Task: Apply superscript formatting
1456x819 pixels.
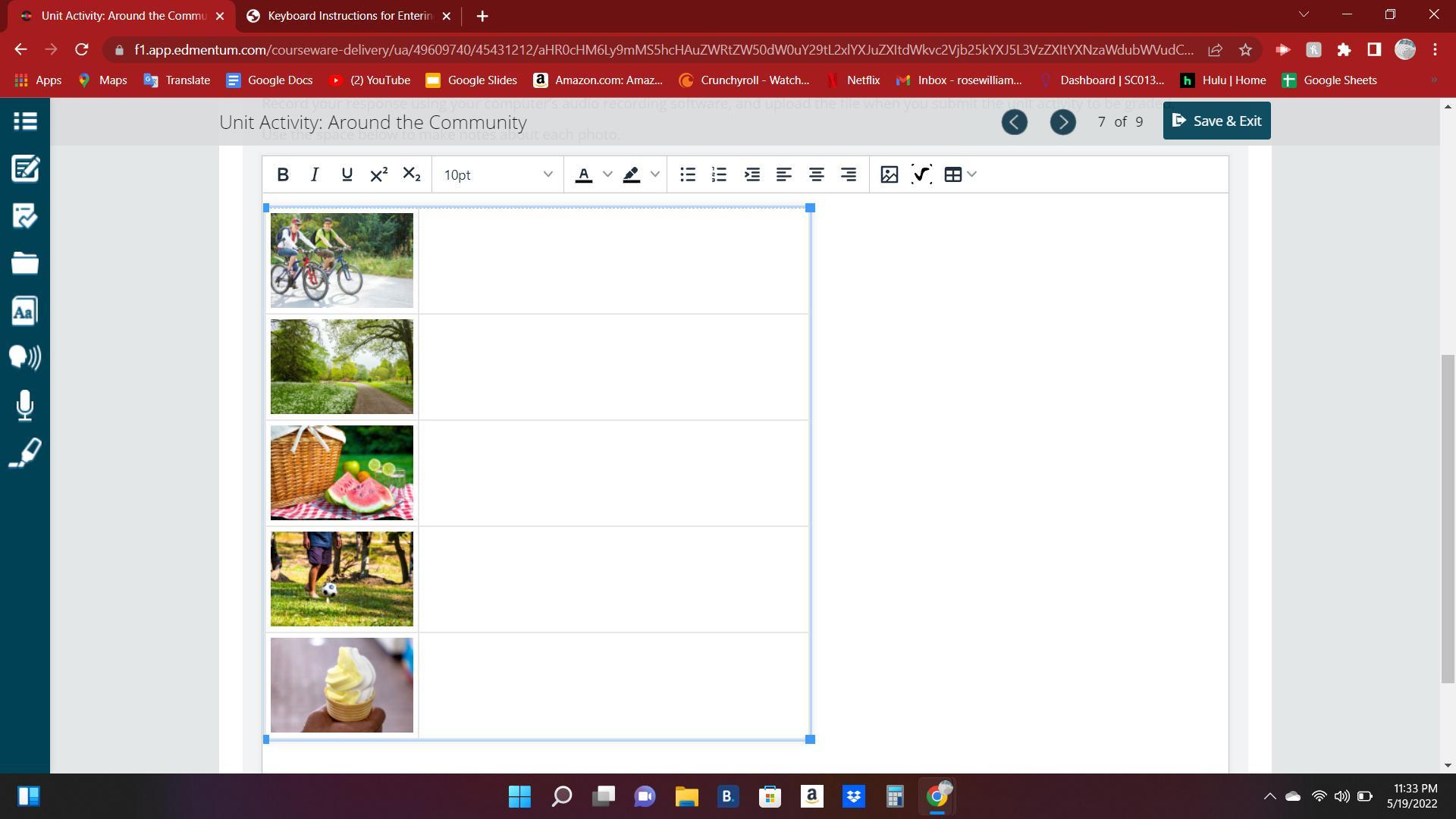Action: pos(378,174)
